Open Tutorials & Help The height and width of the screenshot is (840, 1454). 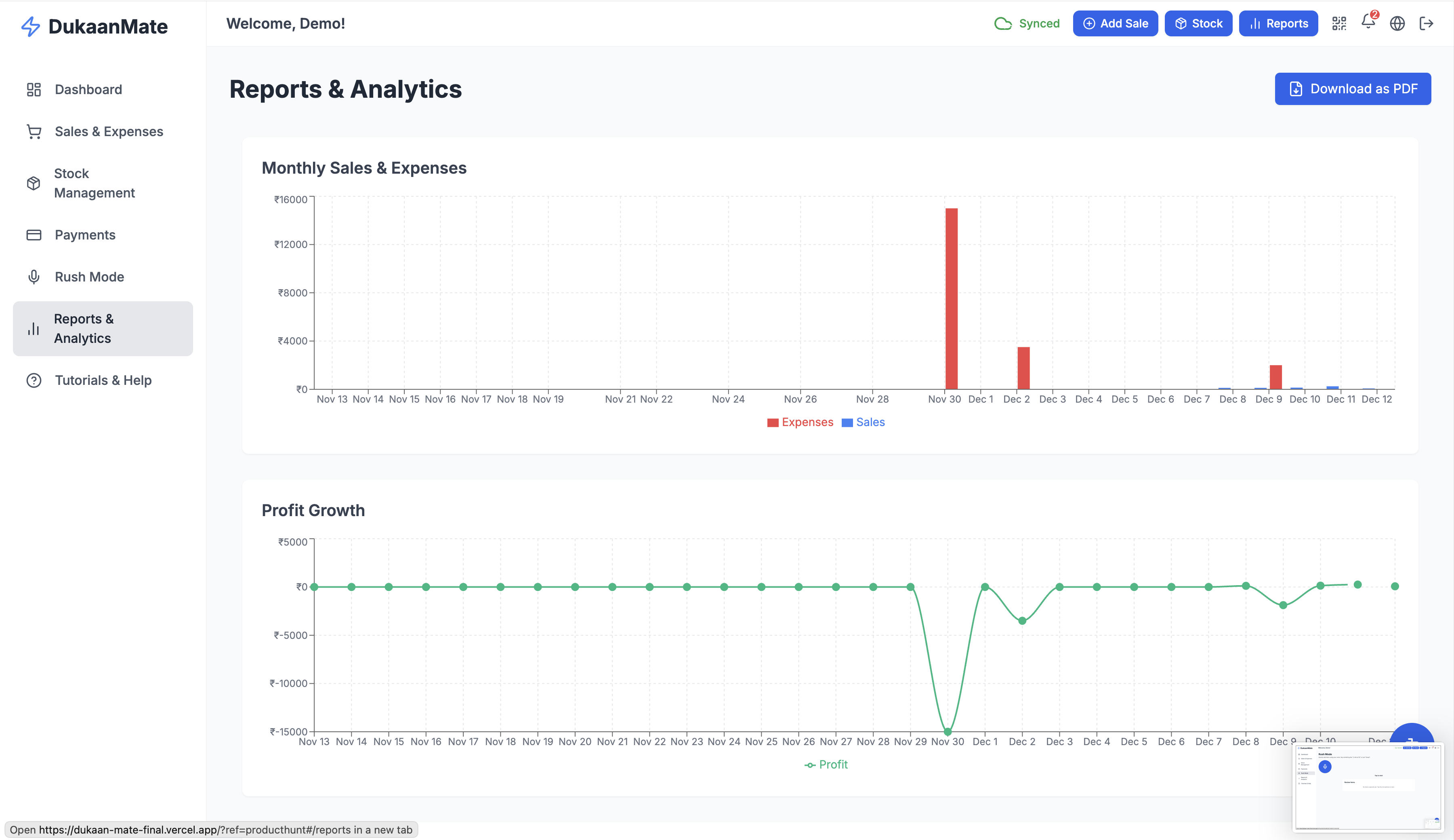tap(103, 380)
